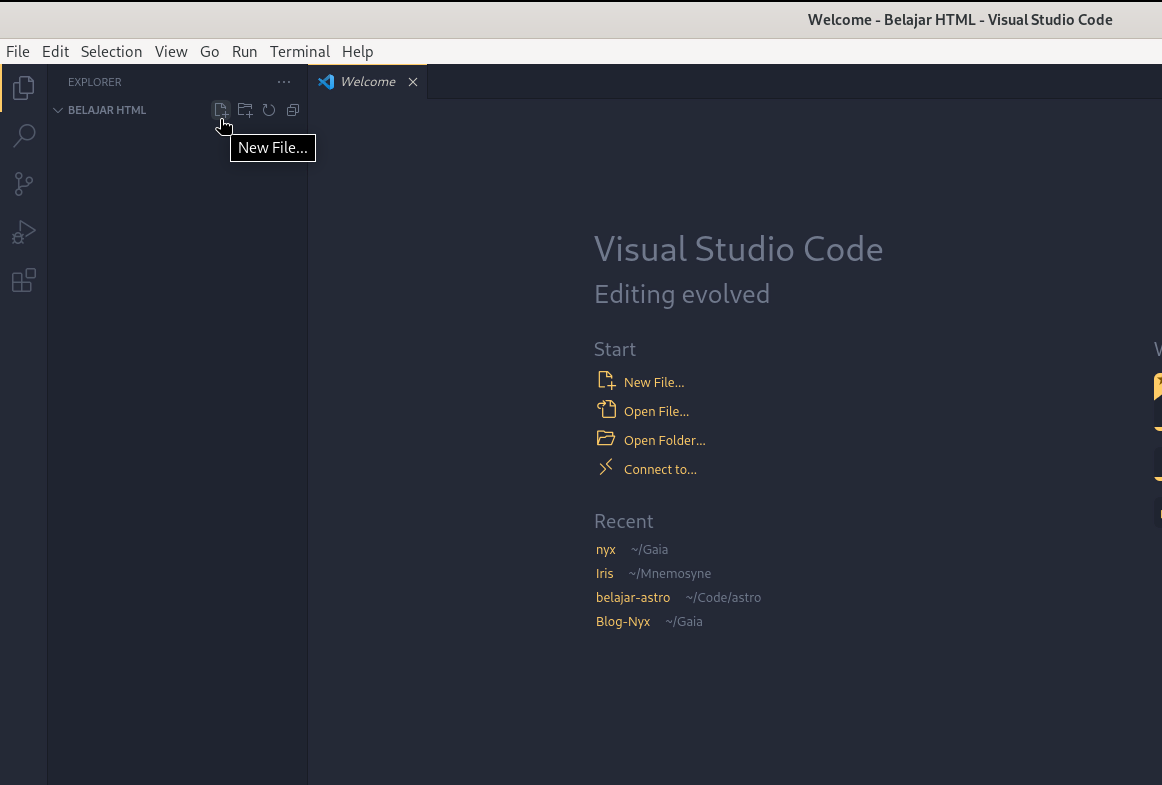Screen dimensions: 1162x785
Task: Collapse the BELAJAR HTML folder section
Action: 58,110
